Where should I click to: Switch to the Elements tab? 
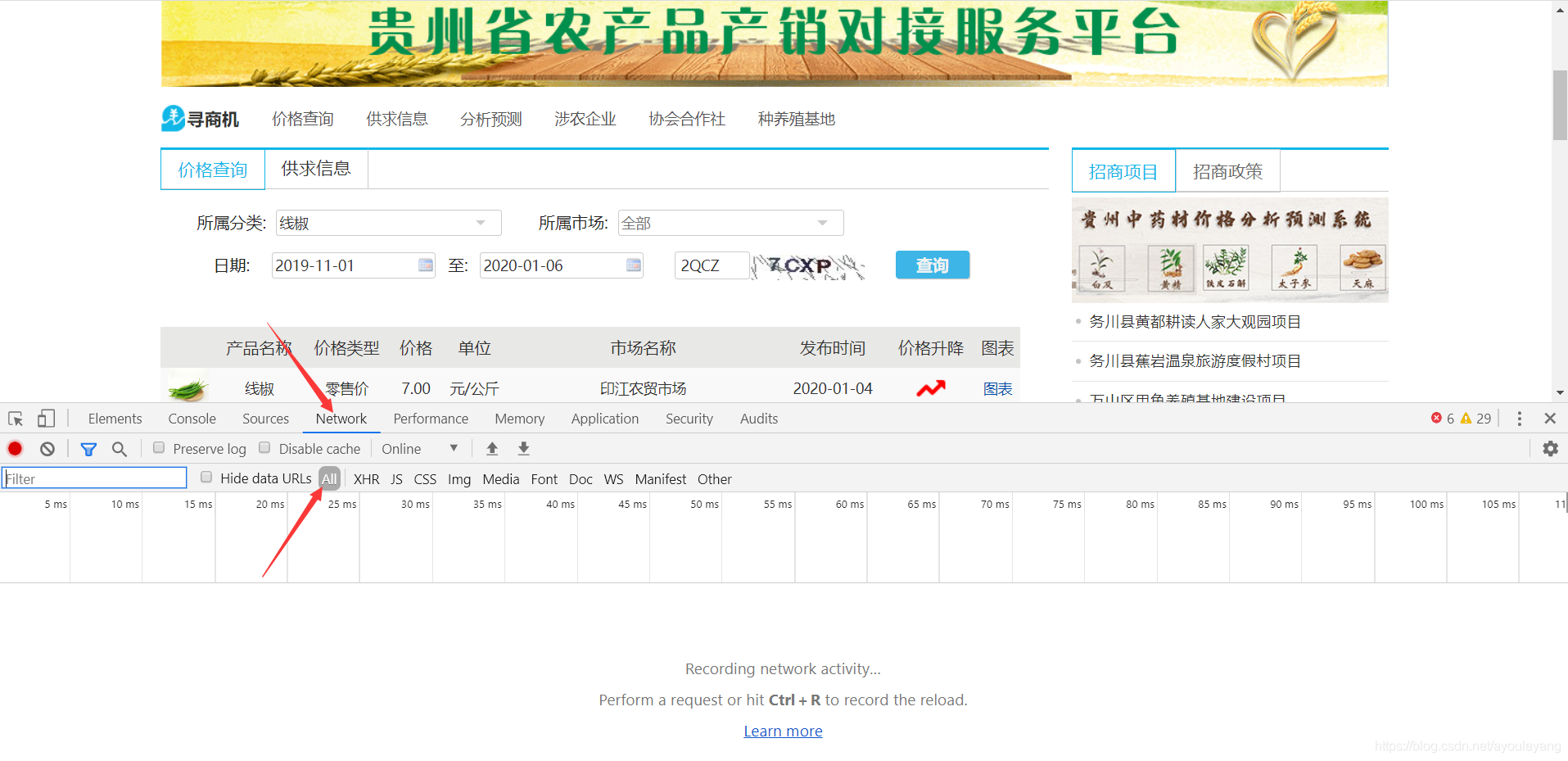(x=115, y=419)
